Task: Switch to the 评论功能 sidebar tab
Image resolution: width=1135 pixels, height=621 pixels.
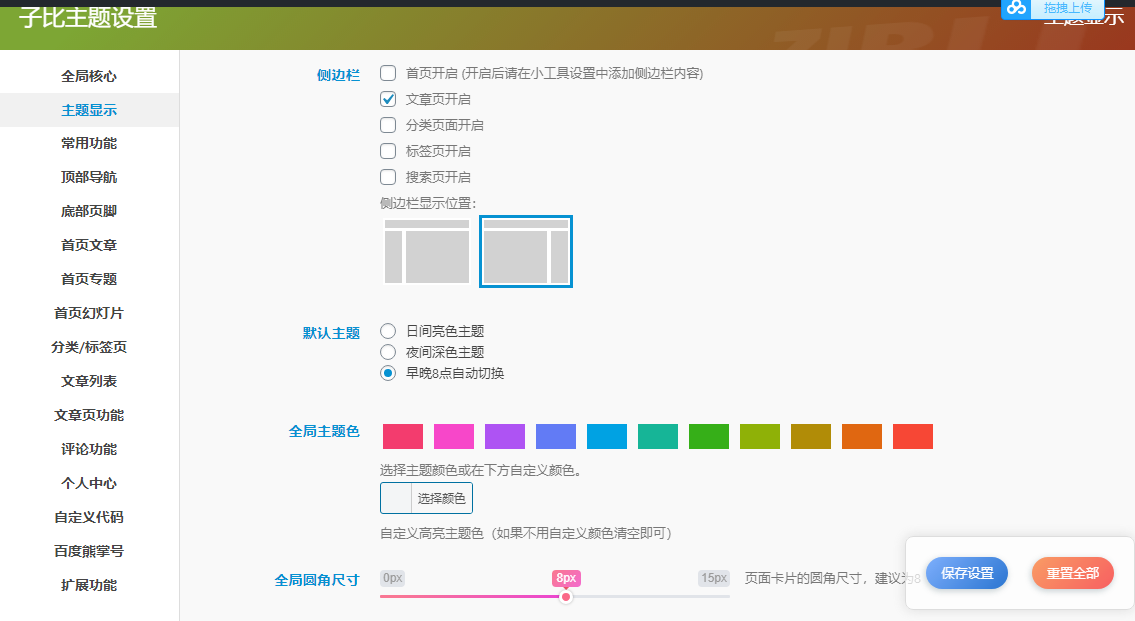Action: pos(88,449)
